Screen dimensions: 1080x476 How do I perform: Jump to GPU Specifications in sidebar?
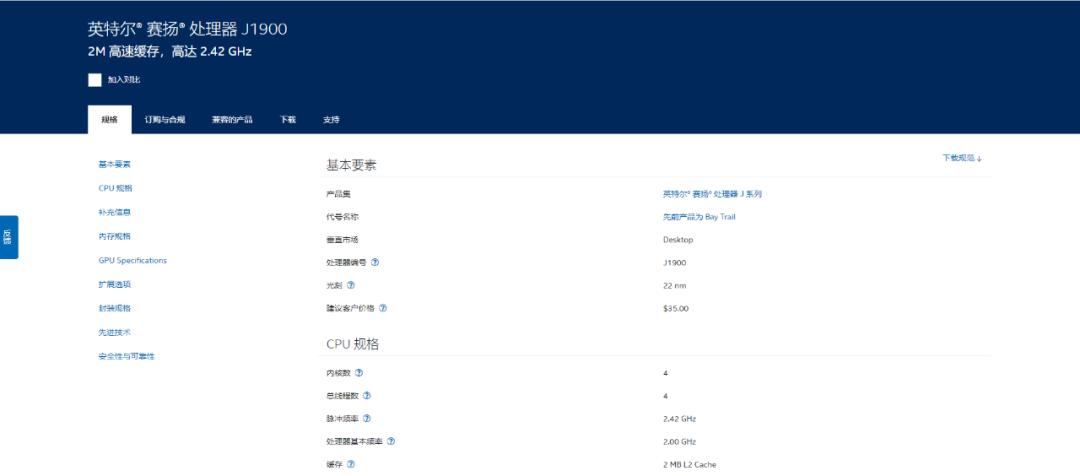(132, 260)
